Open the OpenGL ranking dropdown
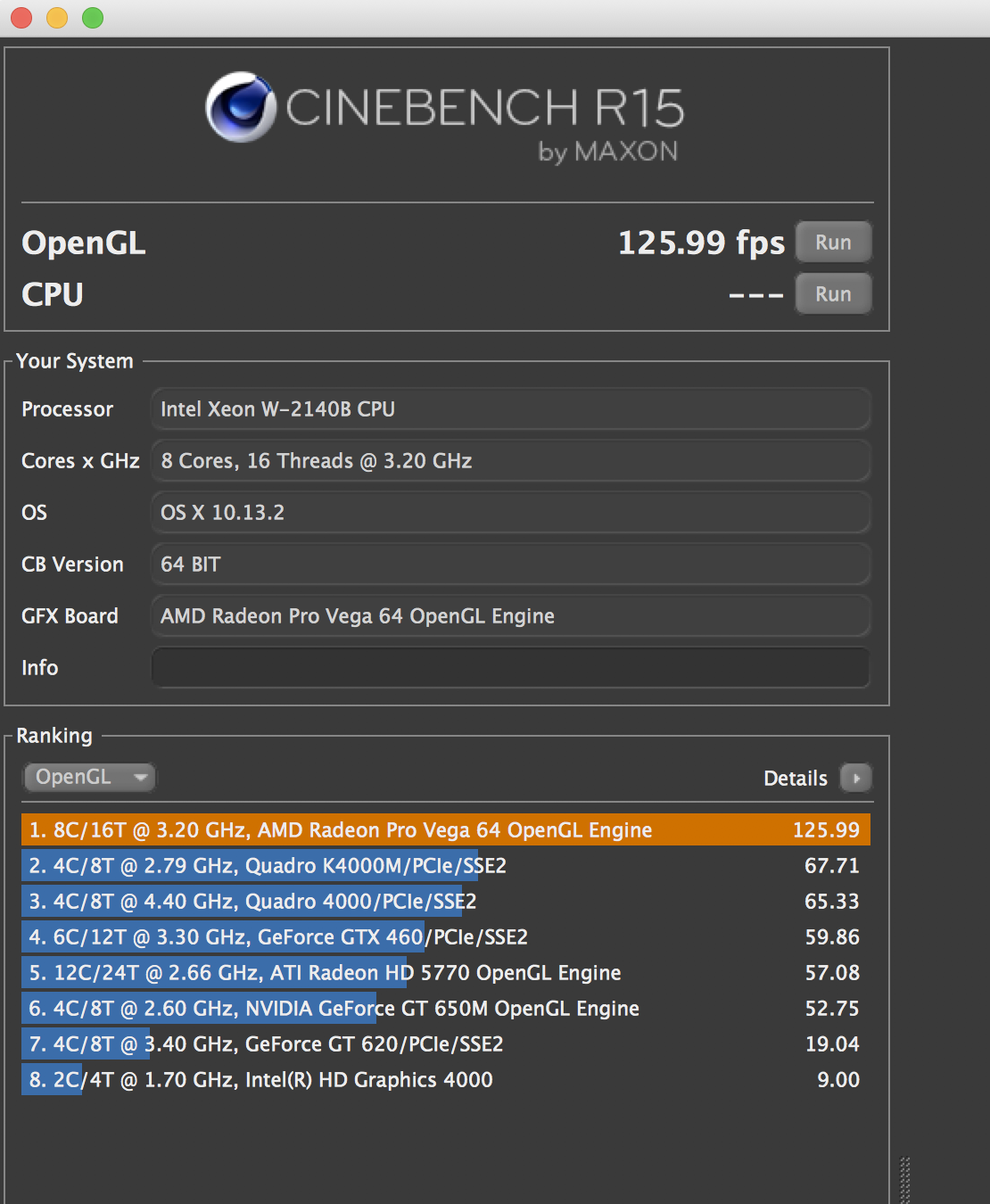This screenshot has width=990, height=1204. tap(89, 777)
